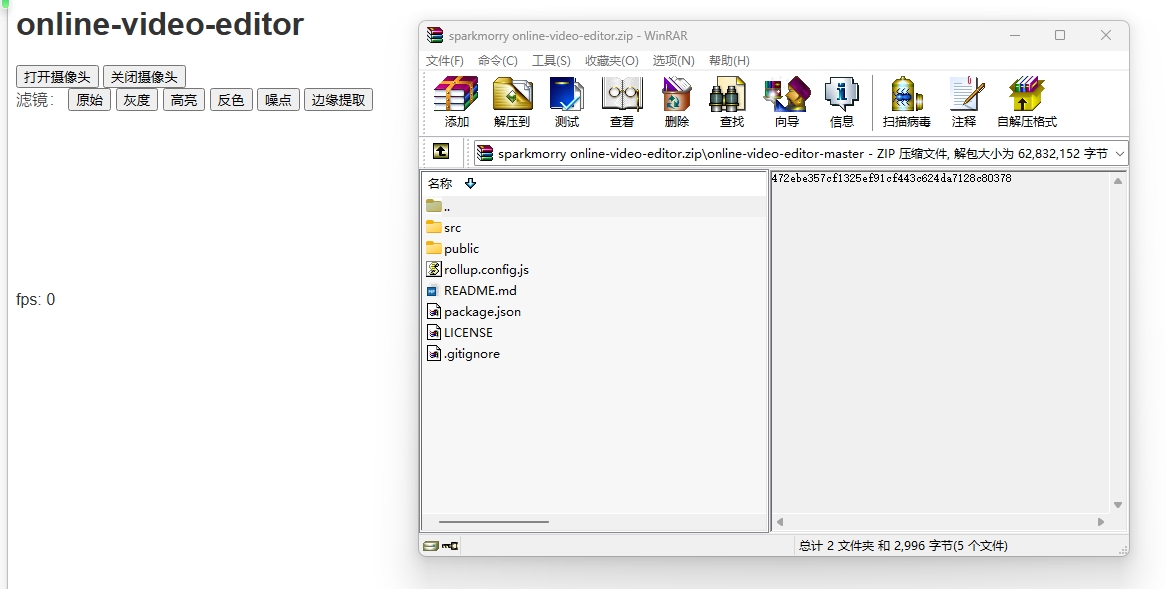
Task: Click the Open Camera (打开摄像头) button
Action: coord(57,77)
